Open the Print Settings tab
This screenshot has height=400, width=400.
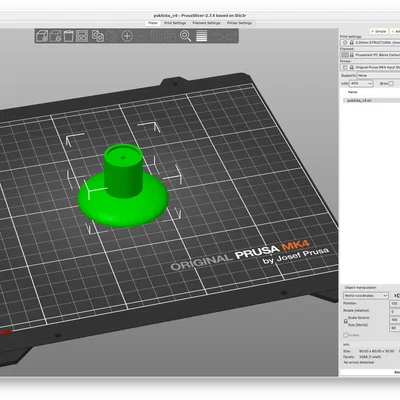pos(175,23)
